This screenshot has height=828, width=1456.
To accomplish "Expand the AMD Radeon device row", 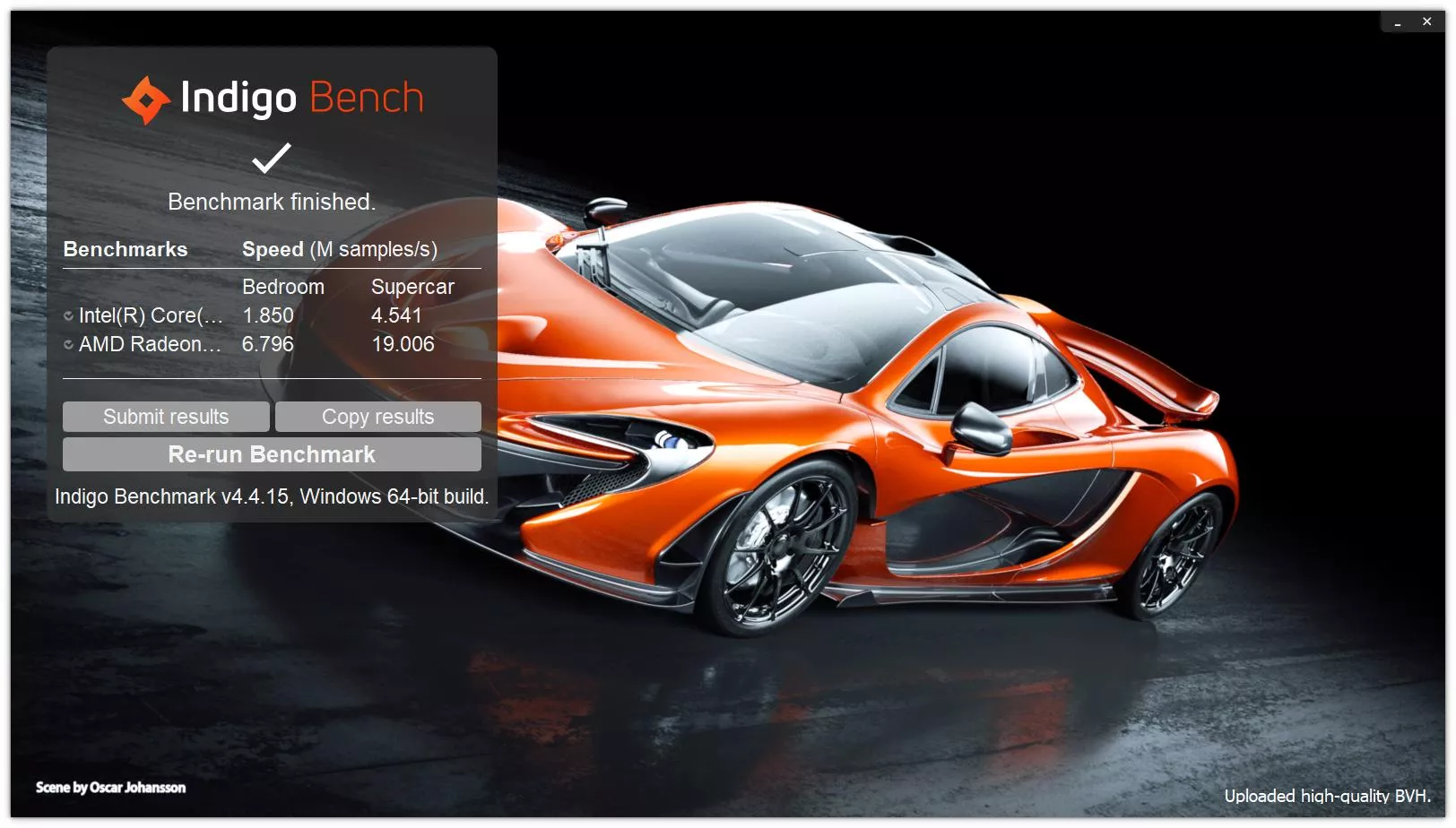I will 68,344.
